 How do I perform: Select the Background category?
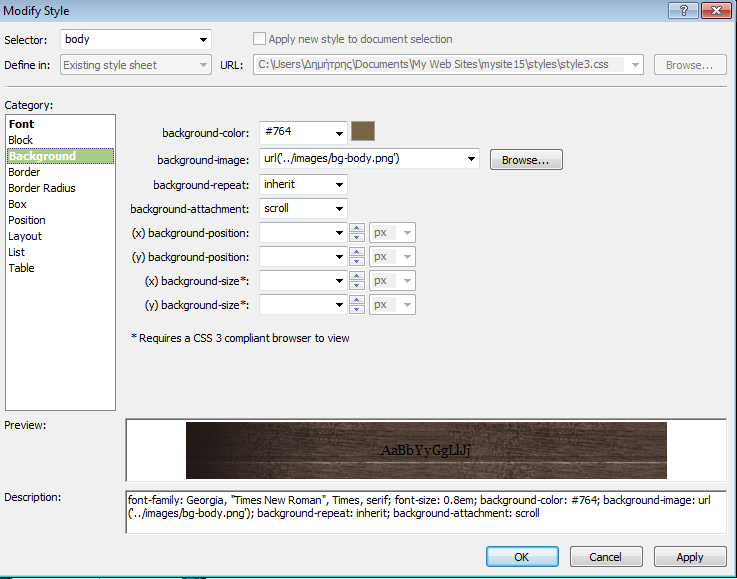60,156
